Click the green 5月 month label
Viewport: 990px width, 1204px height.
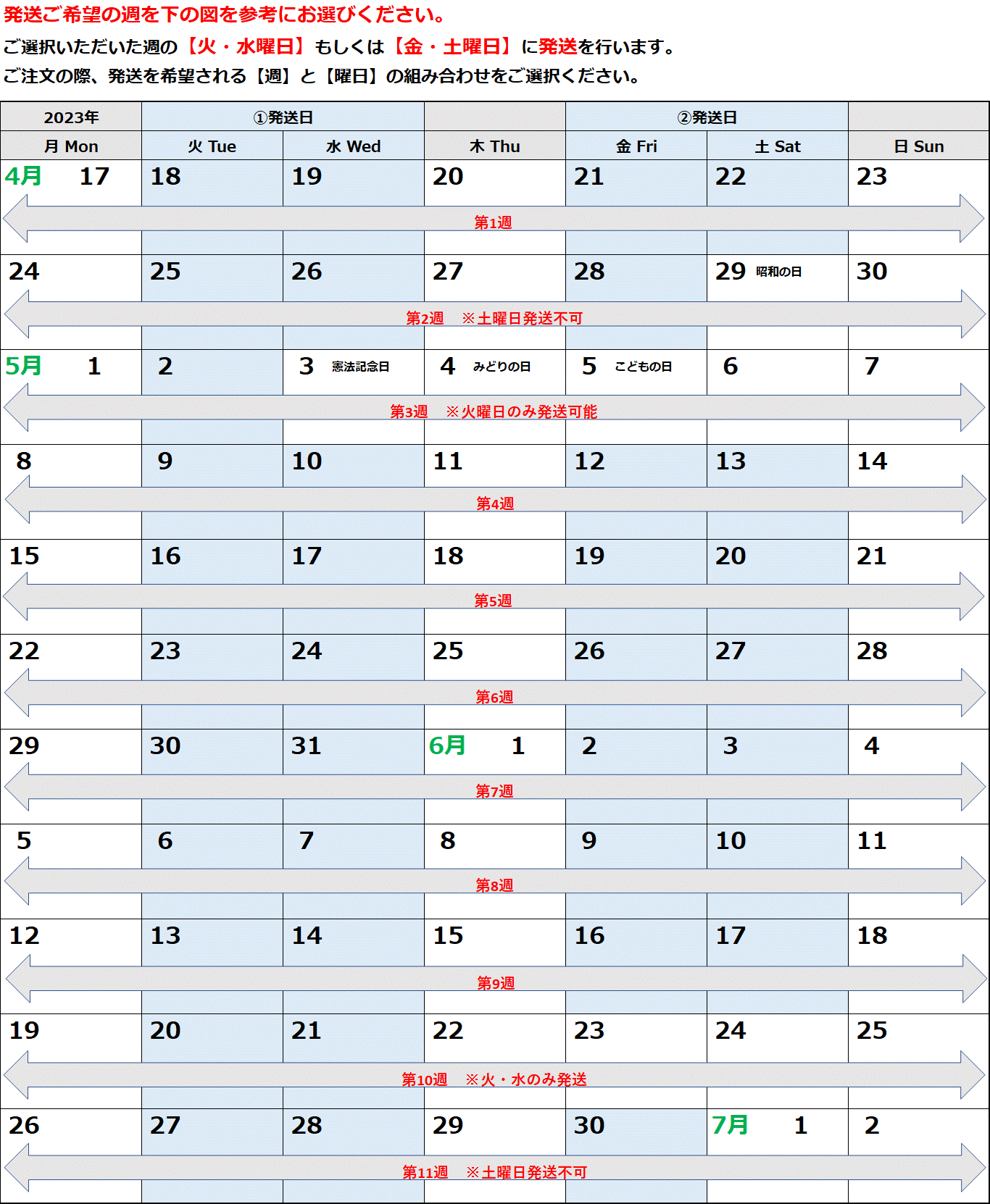[23, 366]
